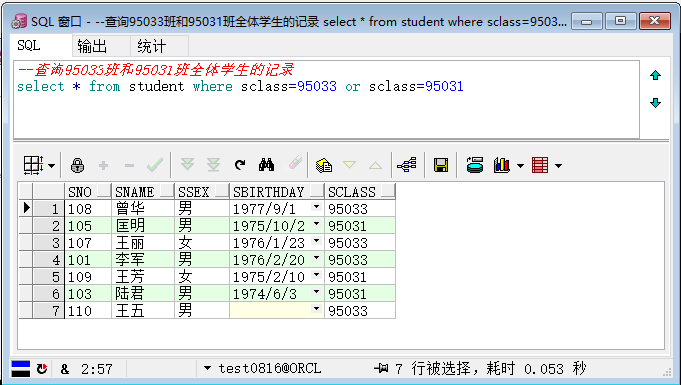Click the SNO cell 109
This screenshot has height=385, width=681.
click(x=88, y=276)
